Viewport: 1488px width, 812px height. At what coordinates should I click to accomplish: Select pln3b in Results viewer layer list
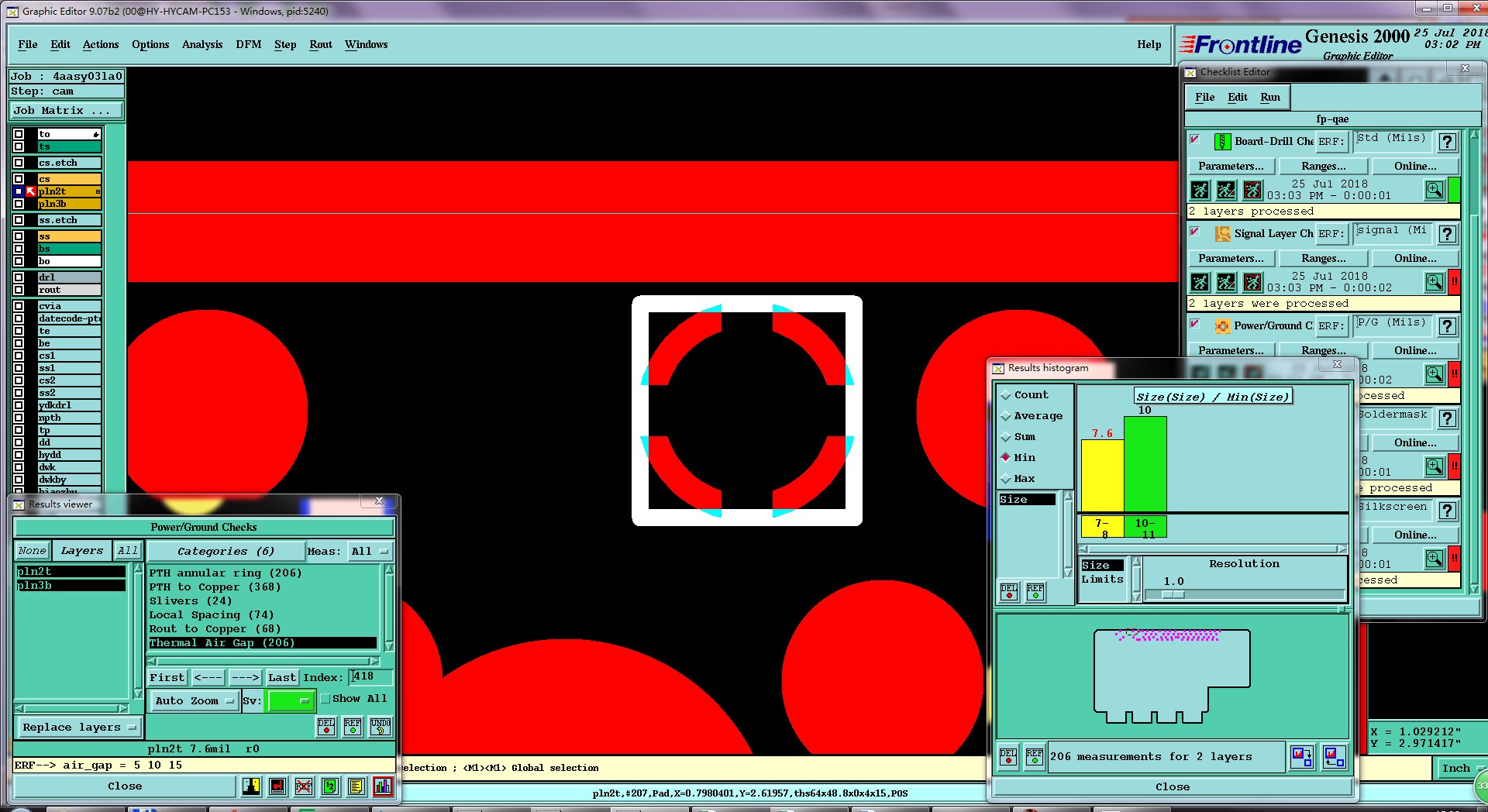click(x=70, y=586)
